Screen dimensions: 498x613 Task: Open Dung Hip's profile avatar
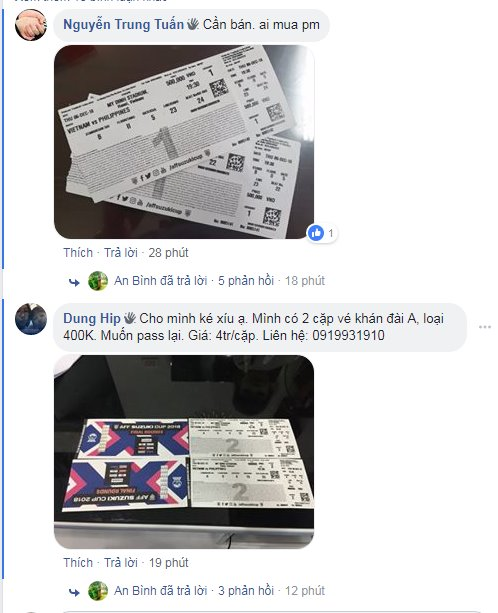coord(31,319)
